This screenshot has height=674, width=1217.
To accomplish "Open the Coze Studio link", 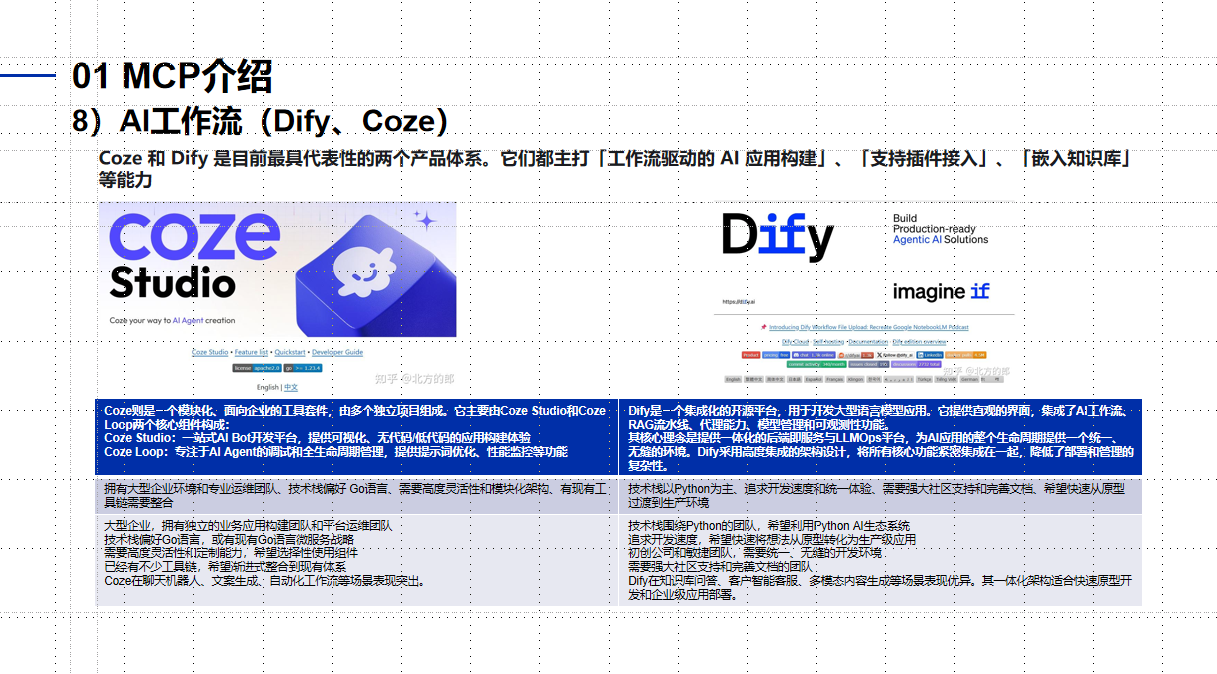I will 210,352.
